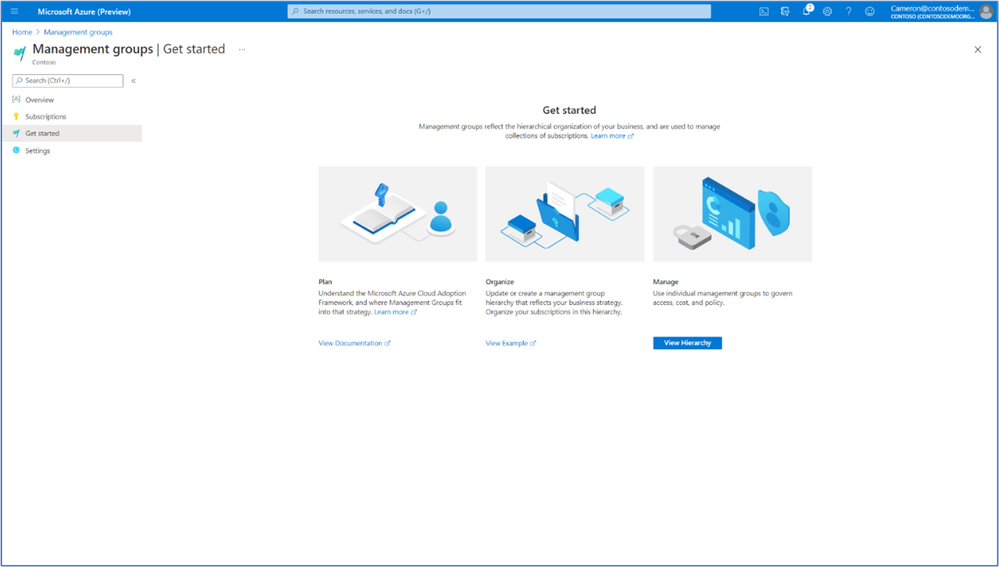999x567 pixels.
Task: Open portal settings gear
Action: point(827,11)
